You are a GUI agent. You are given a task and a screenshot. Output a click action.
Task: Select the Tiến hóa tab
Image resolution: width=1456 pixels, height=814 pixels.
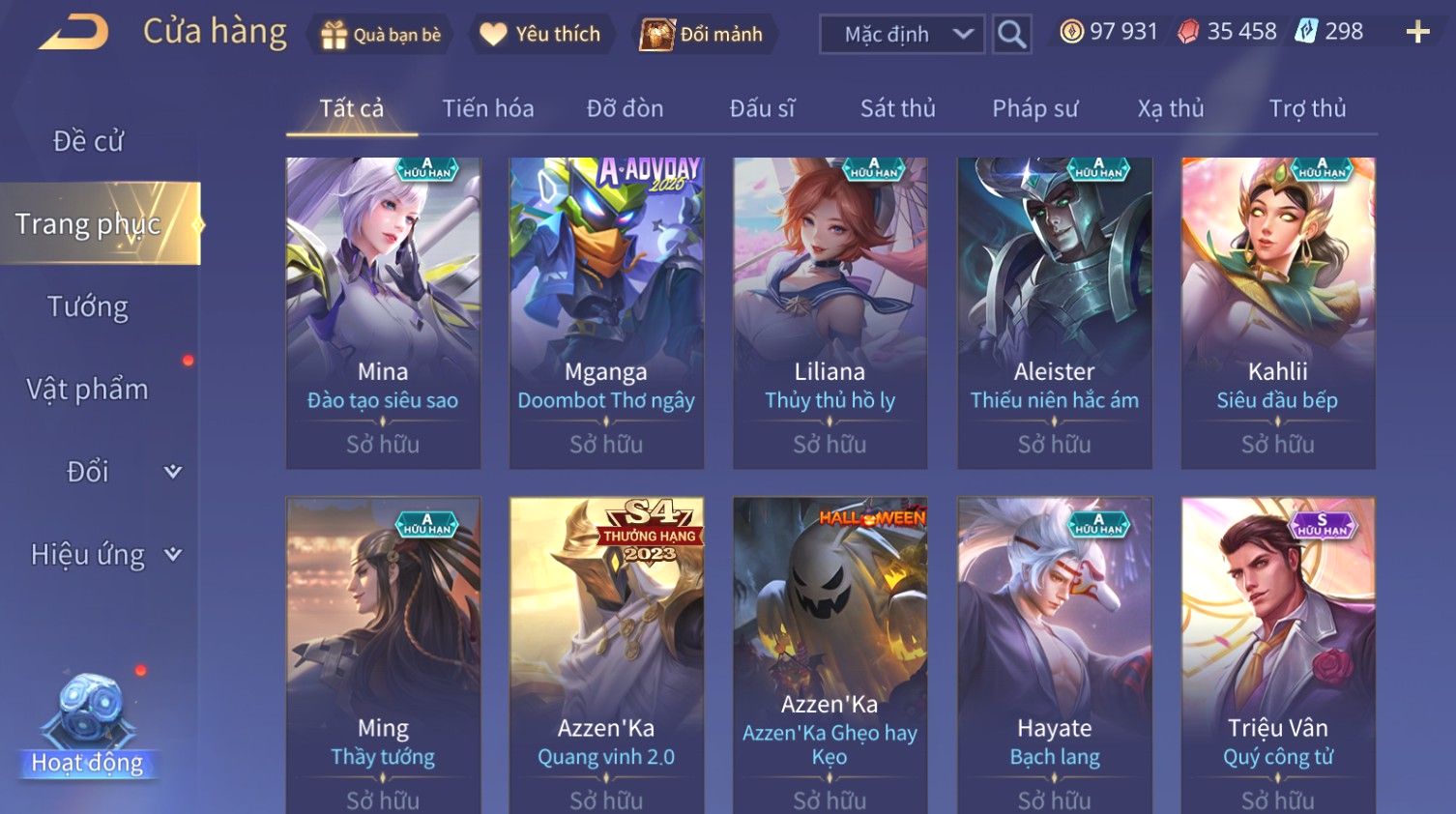[x=487, y=108]
